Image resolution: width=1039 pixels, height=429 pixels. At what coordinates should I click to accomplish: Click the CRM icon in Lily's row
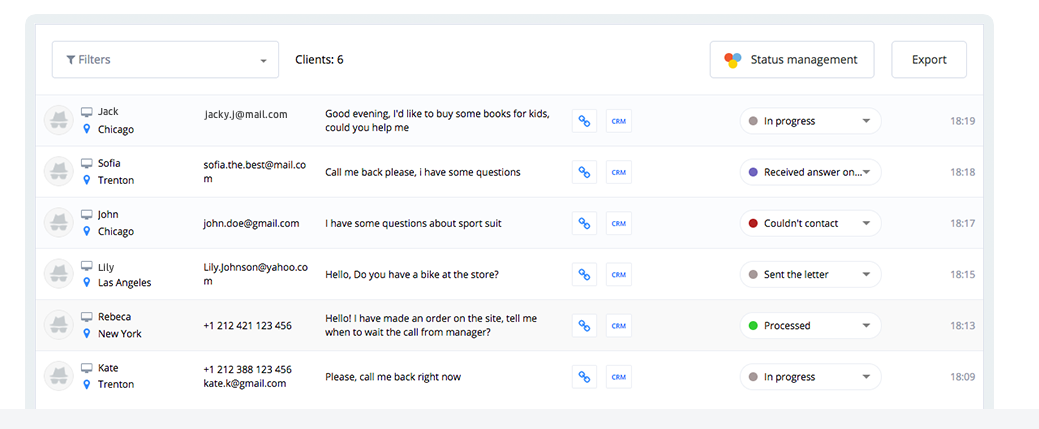click(618, 274)
